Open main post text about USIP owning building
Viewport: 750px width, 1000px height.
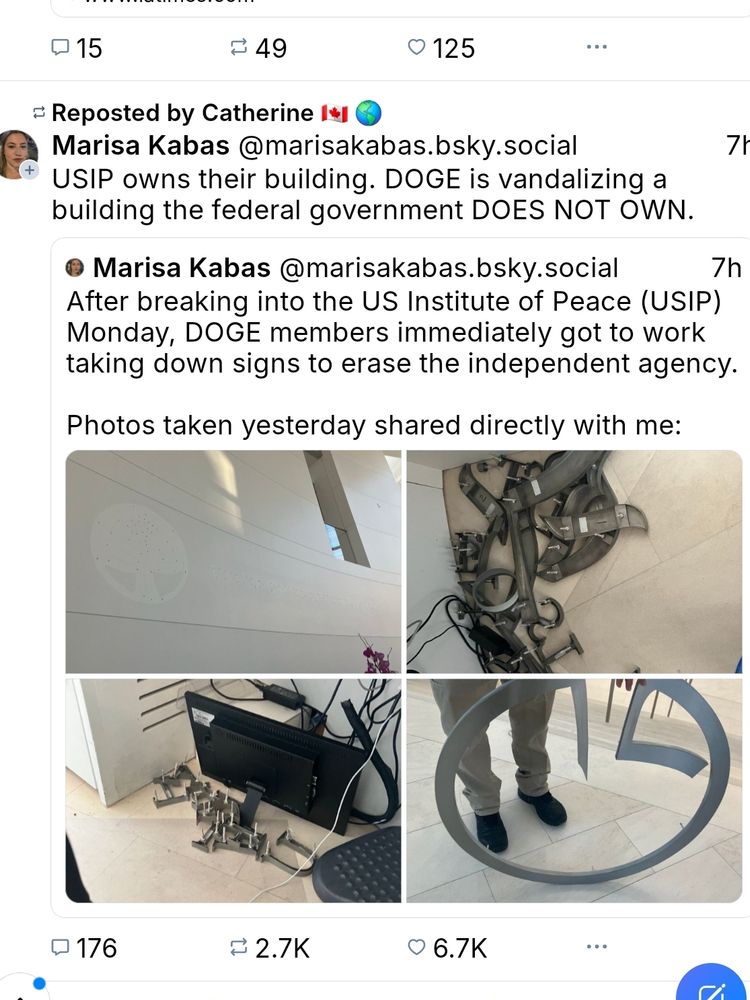372,195
